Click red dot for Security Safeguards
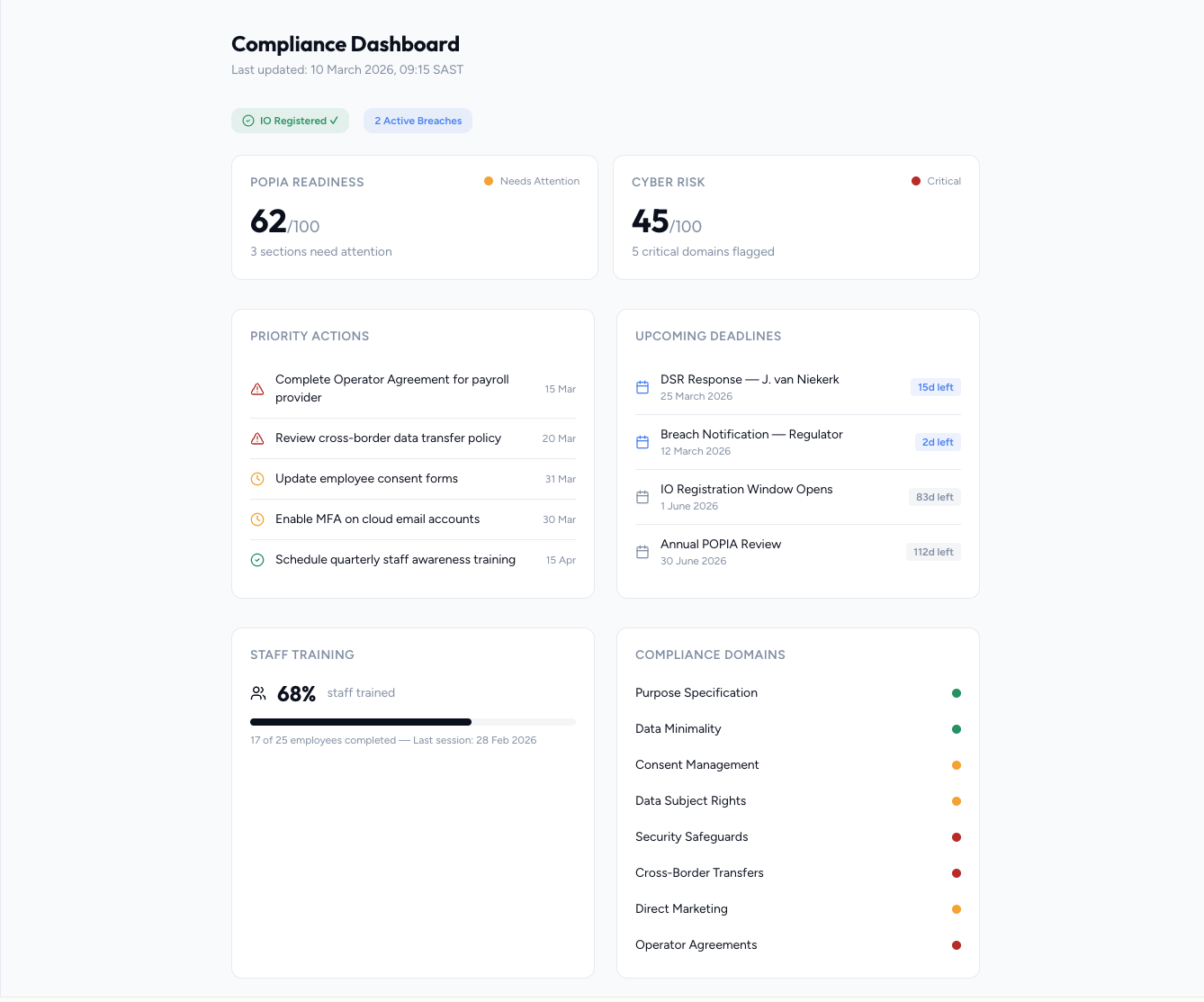Screen dimensions: 1204x1002 (x=957, y=837)
